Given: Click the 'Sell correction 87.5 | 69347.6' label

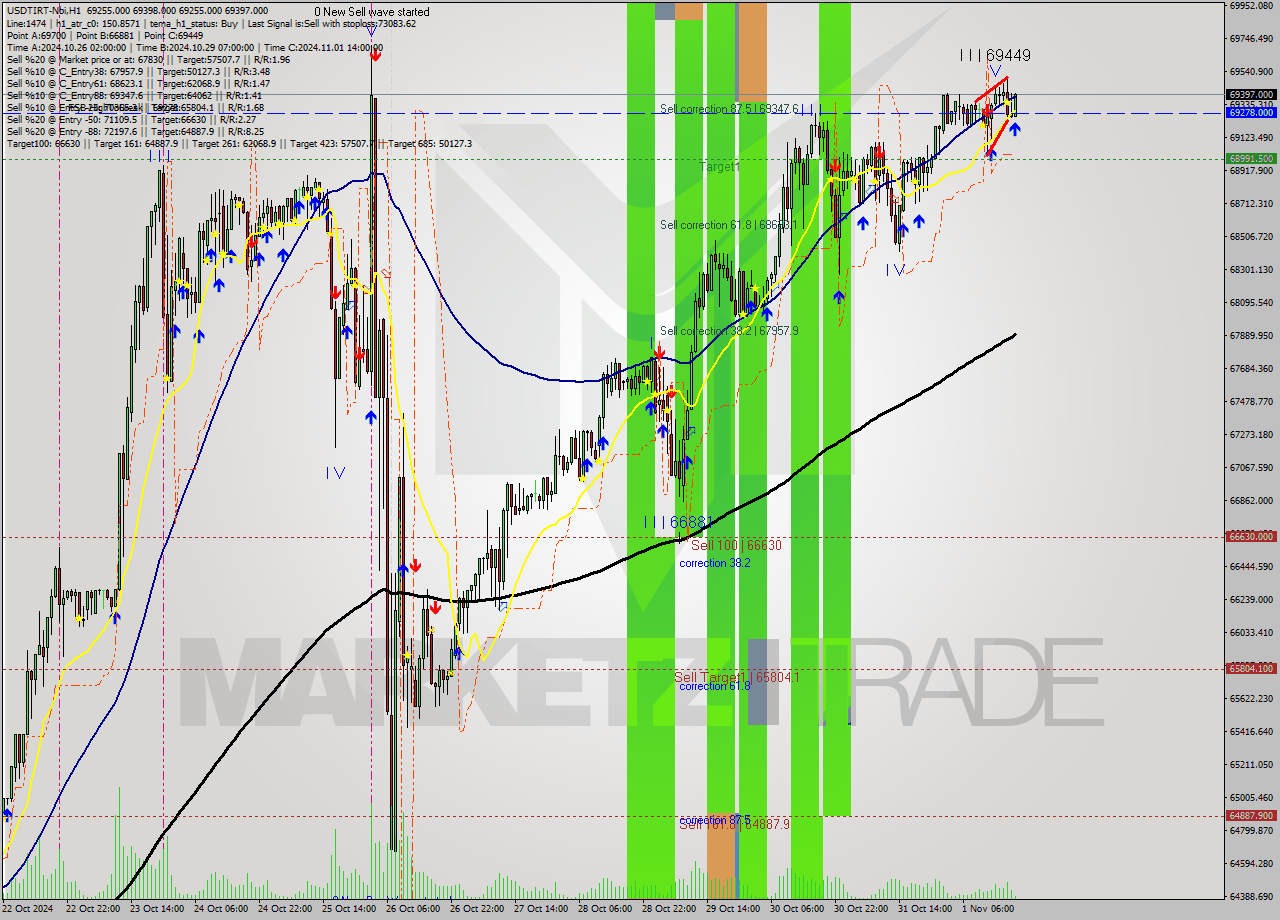Looking at the screenshot, I should point(730,108).
